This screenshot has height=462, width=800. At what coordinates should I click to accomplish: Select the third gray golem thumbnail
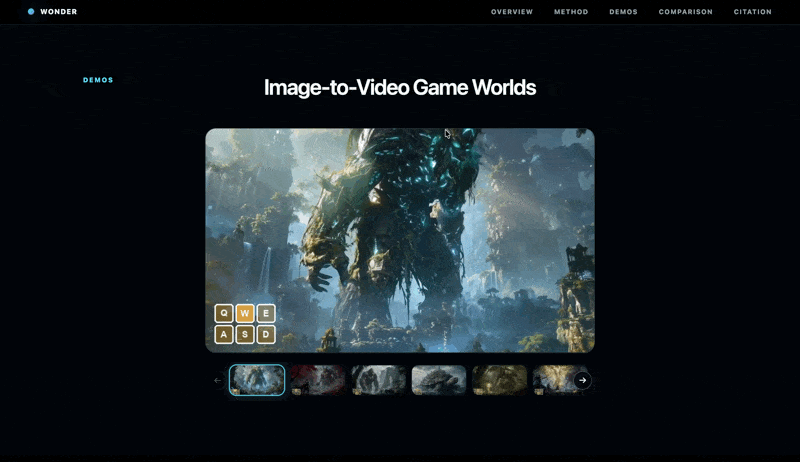click(x=379, y=380)
